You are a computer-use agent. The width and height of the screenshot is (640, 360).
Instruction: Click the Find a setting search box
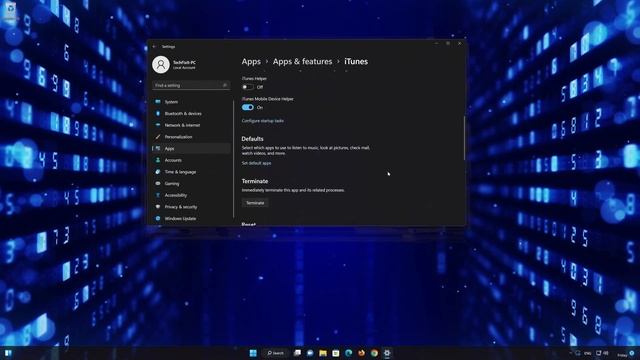191,85
